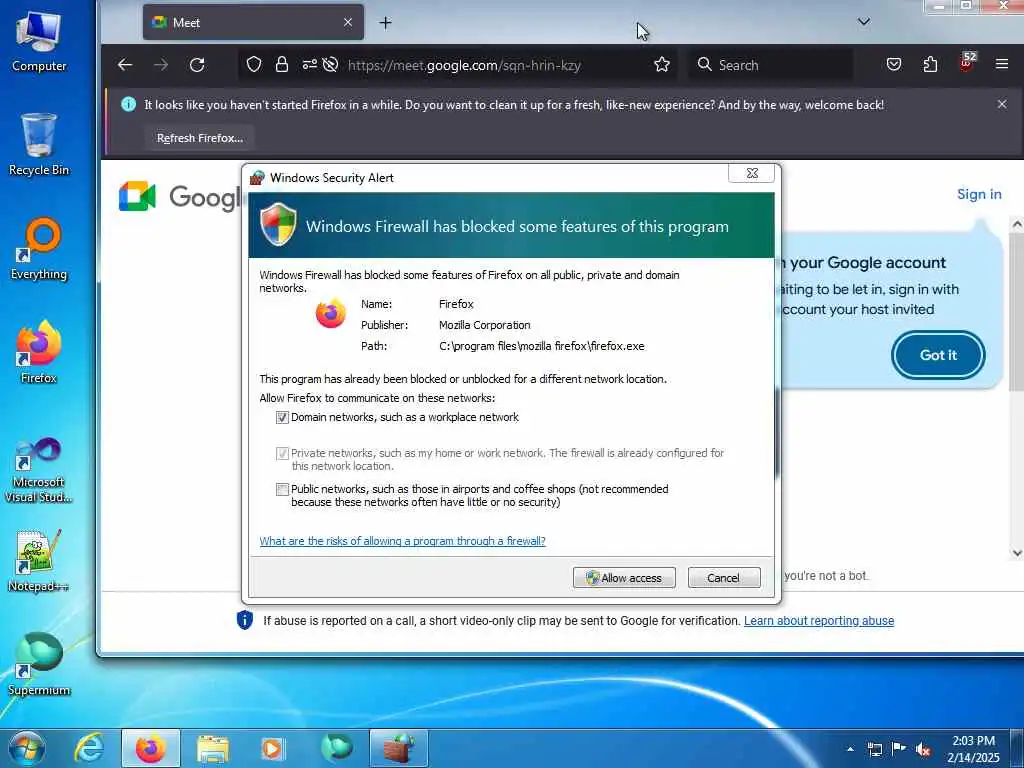Screen dimensions: 1024x768
Task: Show hidden system tray icons arrow
Action: 850,749
